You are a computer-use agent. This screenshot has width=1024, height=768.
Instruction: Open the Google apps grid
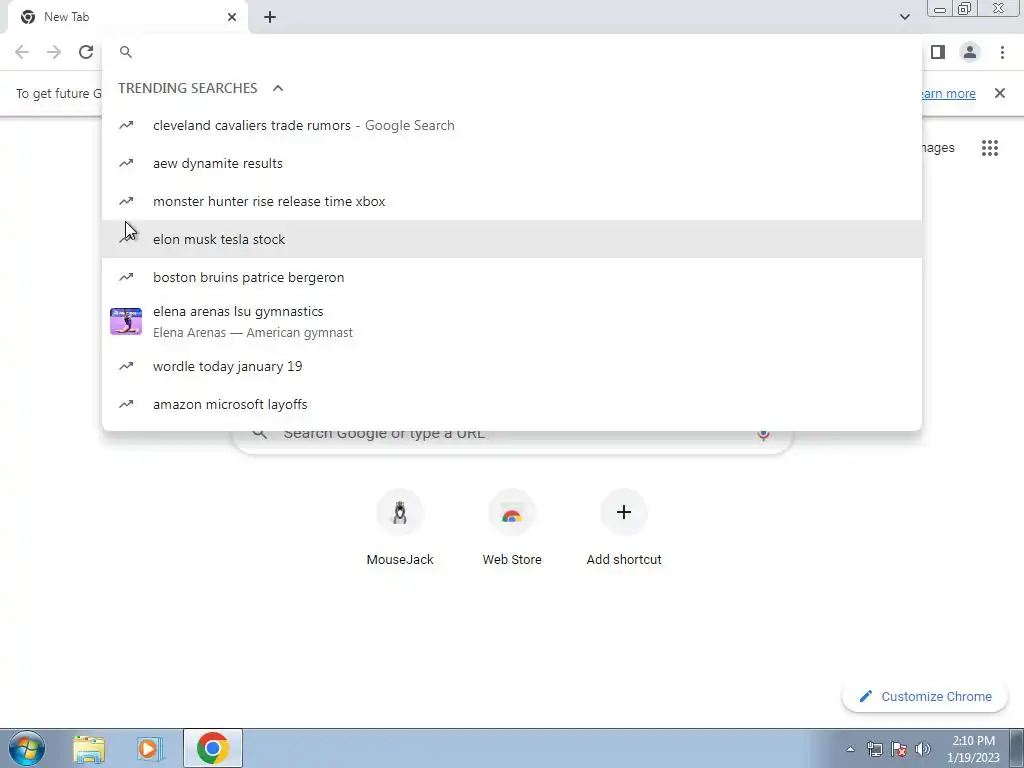point(990,148)
